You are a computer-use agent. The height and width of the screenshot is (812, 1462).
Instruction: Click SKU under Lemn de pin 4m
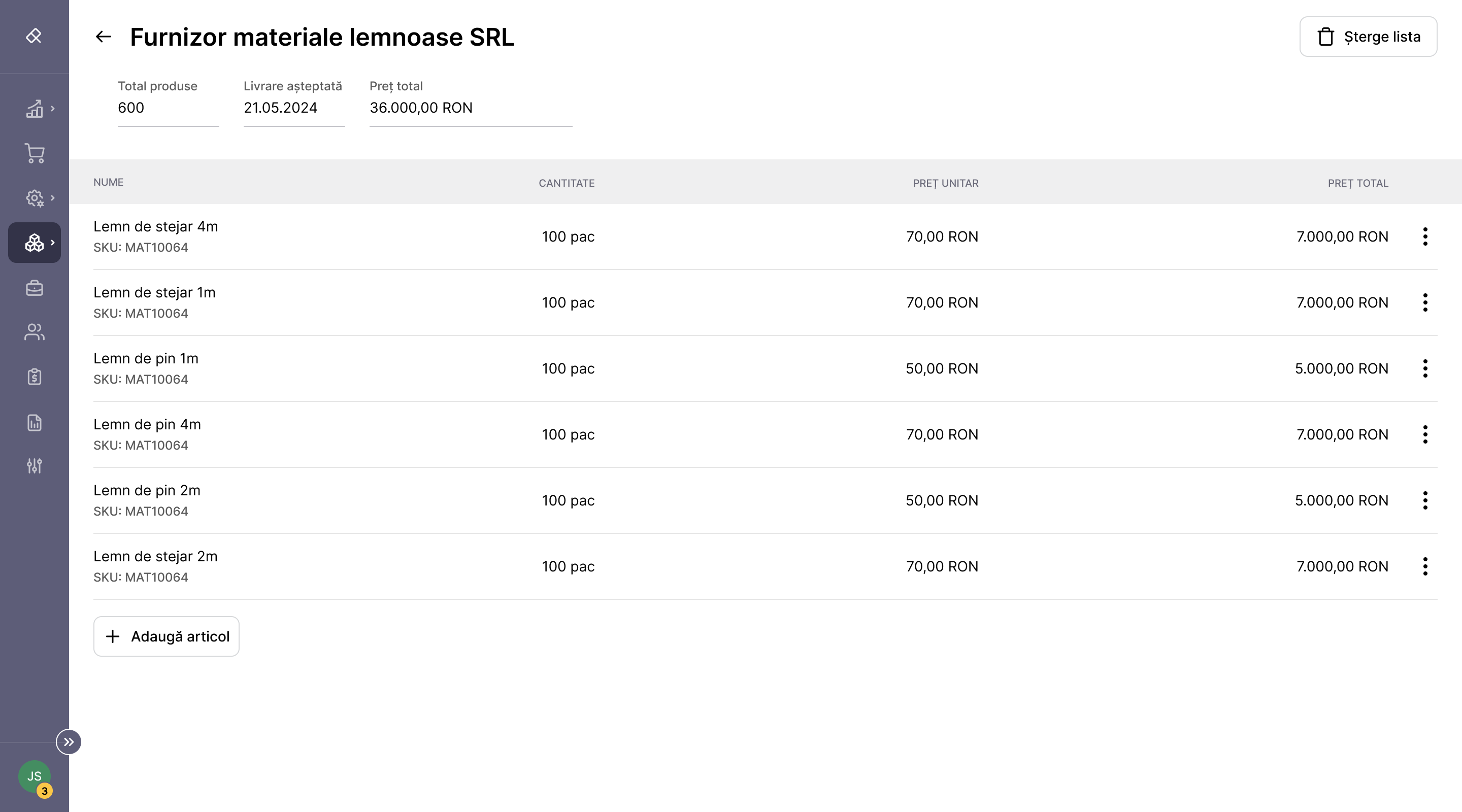coord(141,446)
